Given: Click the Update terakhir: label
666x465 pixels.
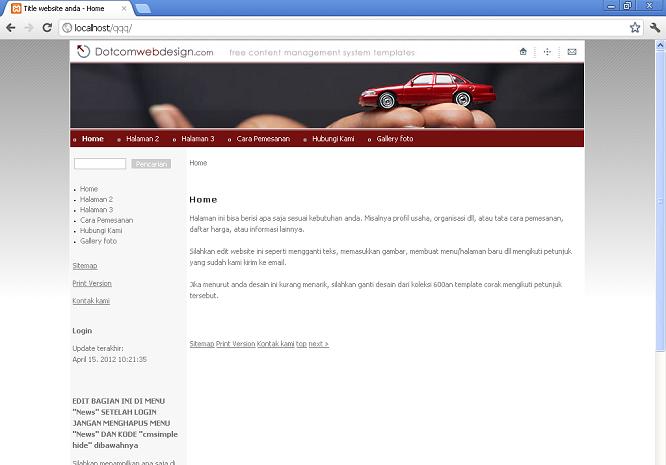Looking at the screenshot, I should coord(98,348).
